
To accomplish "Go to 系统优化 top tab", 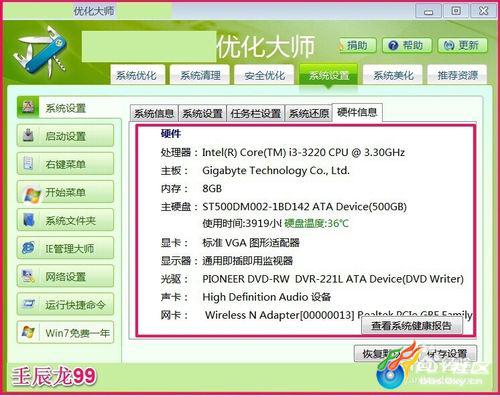I will click(x=137, y=75).
